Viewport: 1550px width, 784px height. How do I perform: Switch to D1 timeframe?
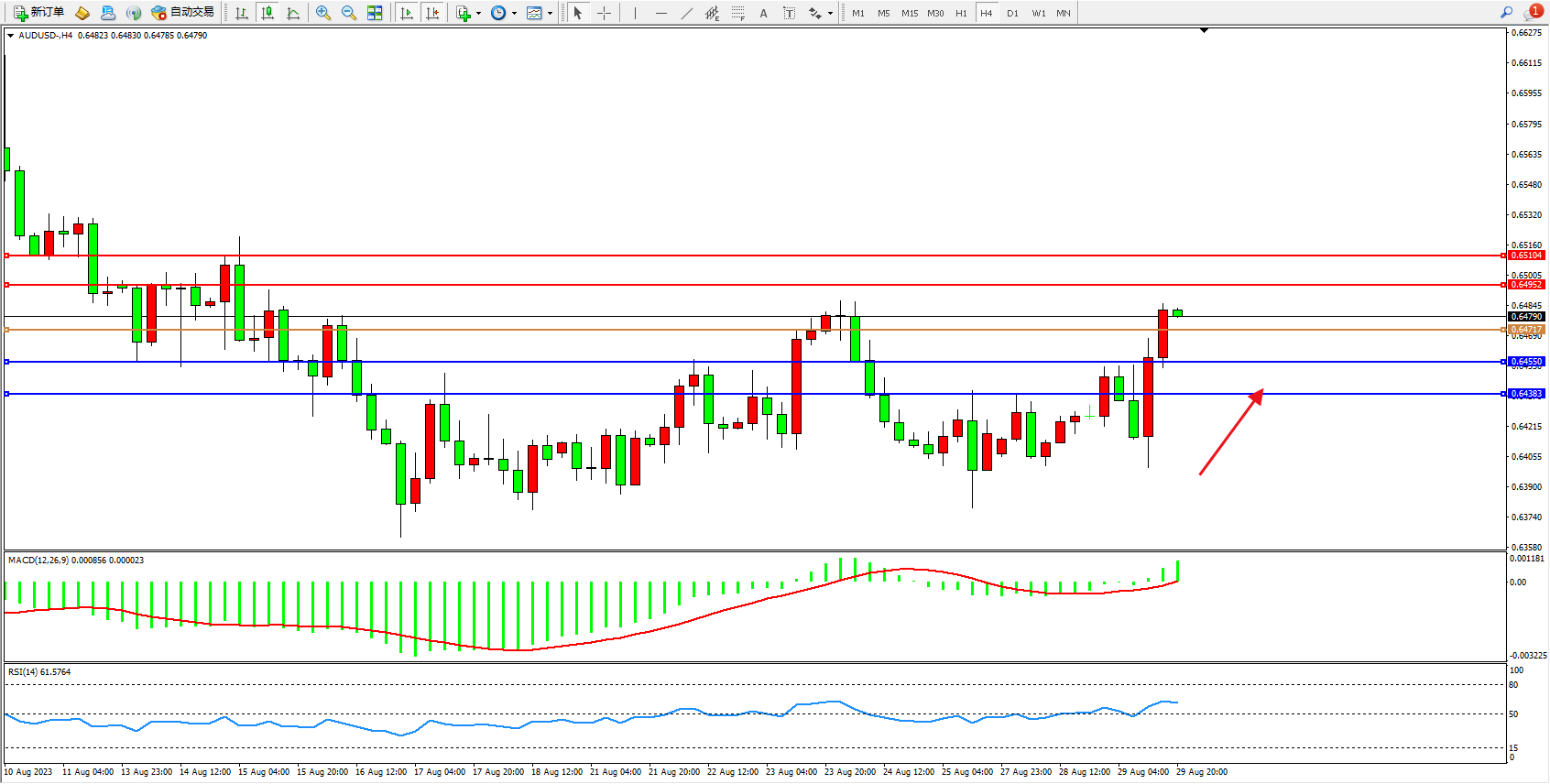(x=1012, y=13)
